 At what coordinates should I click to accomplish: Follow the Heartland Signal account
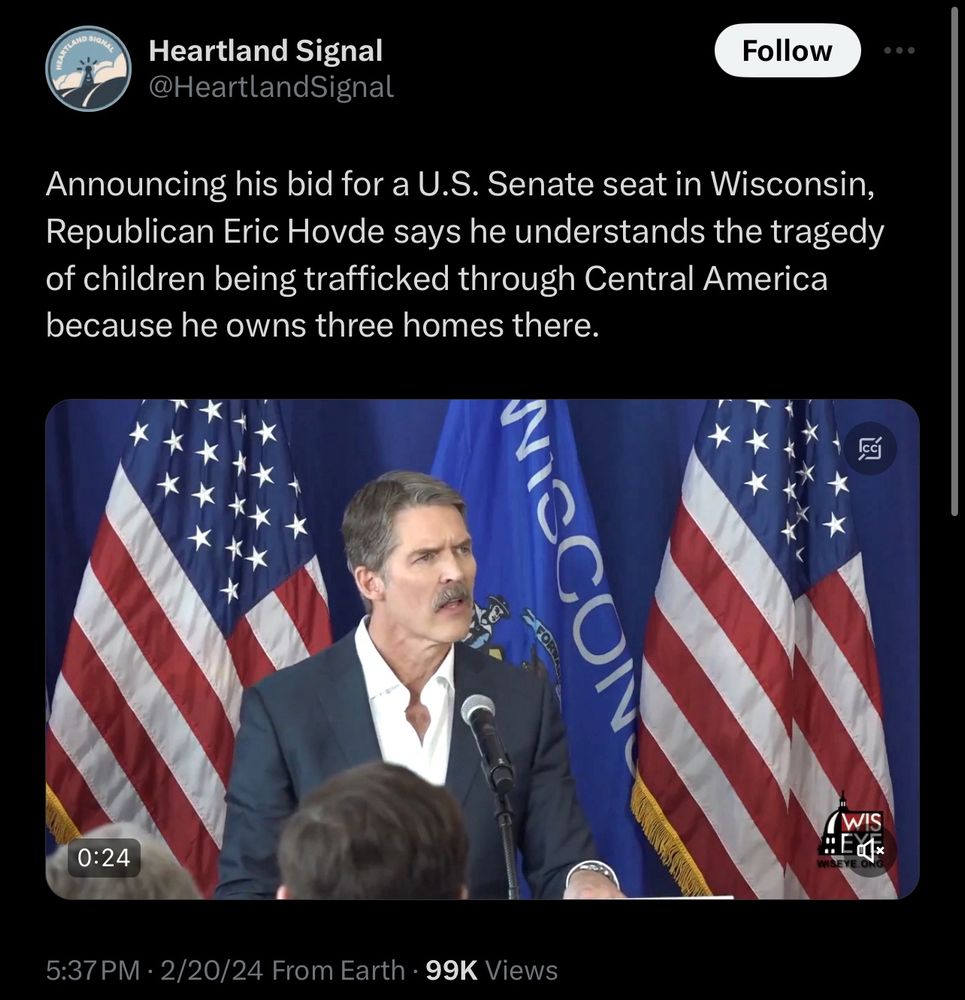[787, 51]
